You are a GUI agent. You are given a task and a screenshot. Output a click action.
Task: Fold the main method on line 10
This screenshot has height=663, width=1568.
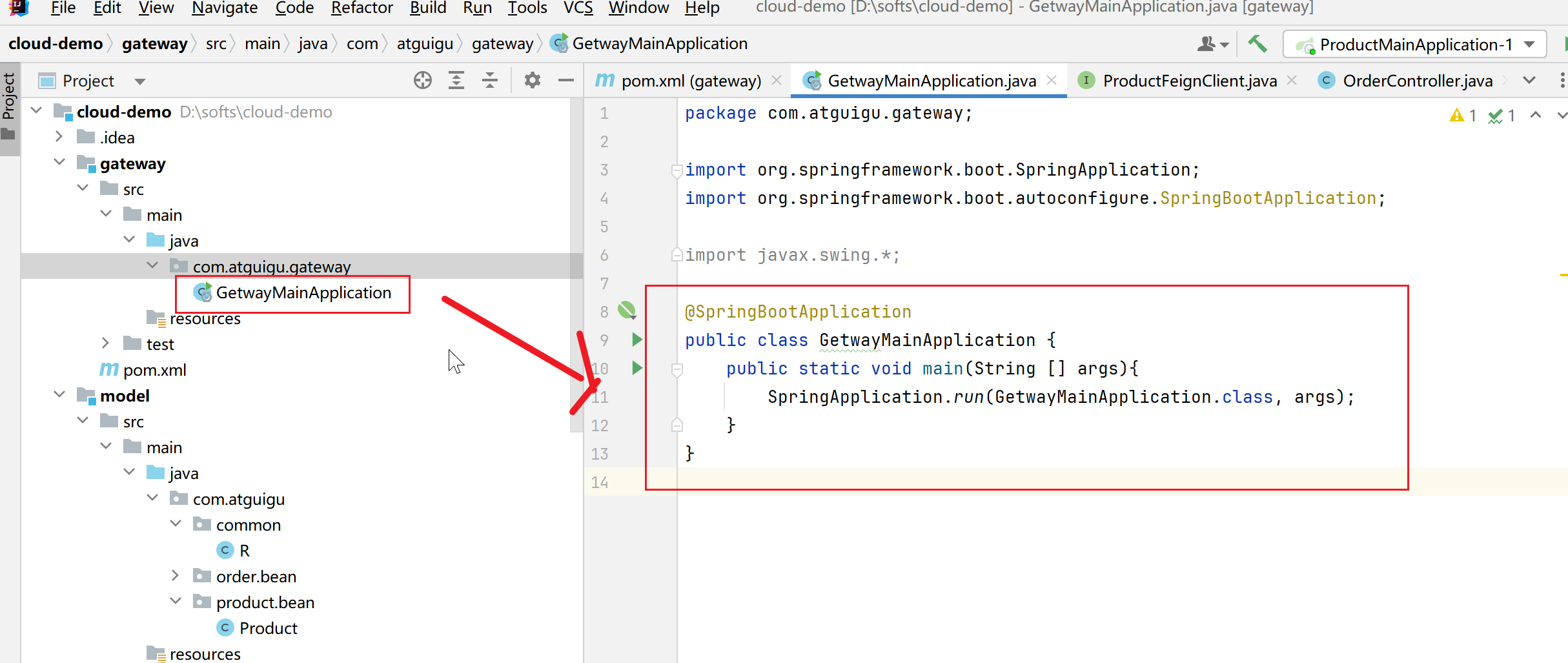coord(677,369)
